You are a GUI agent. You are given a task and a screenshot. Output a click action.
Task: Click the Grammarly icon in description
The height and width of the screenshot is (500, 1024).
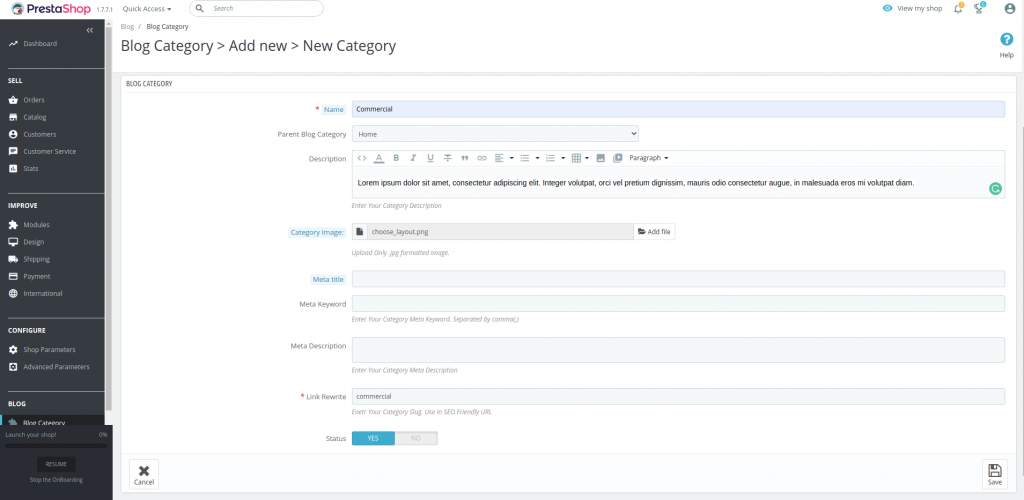[x=995, y=189]
